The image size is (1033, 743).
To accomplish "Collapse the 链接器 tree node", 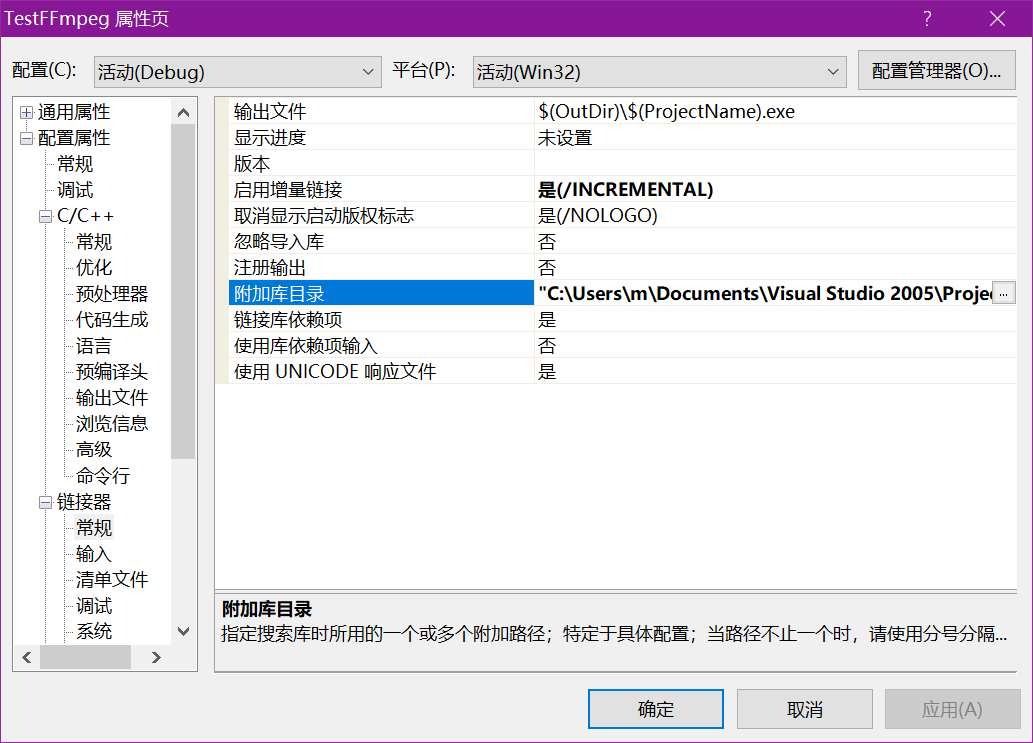I will [45, 503].
